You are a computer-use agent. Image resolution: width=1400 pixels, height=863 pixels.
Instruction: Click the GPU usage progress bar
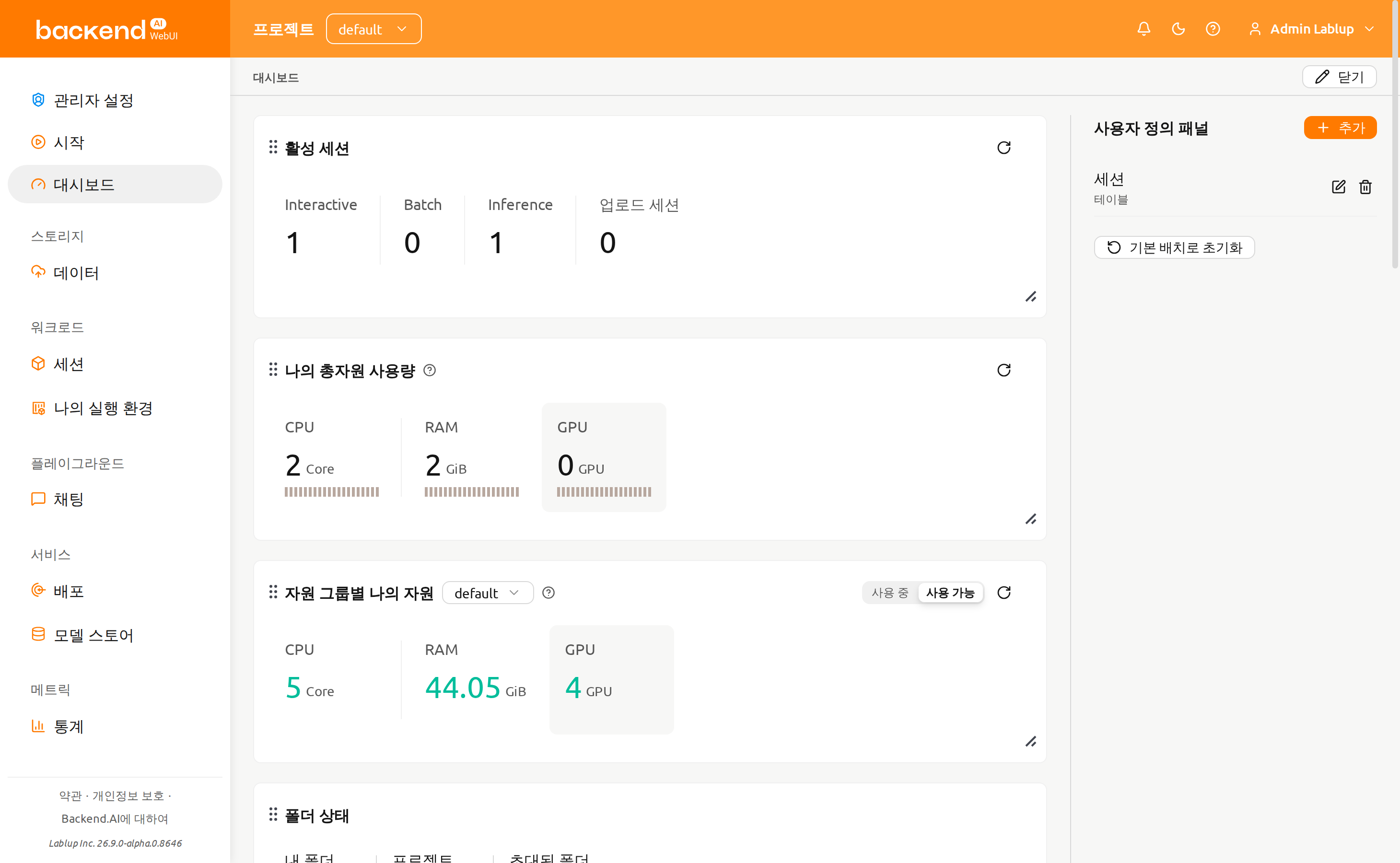click(604, 492)
